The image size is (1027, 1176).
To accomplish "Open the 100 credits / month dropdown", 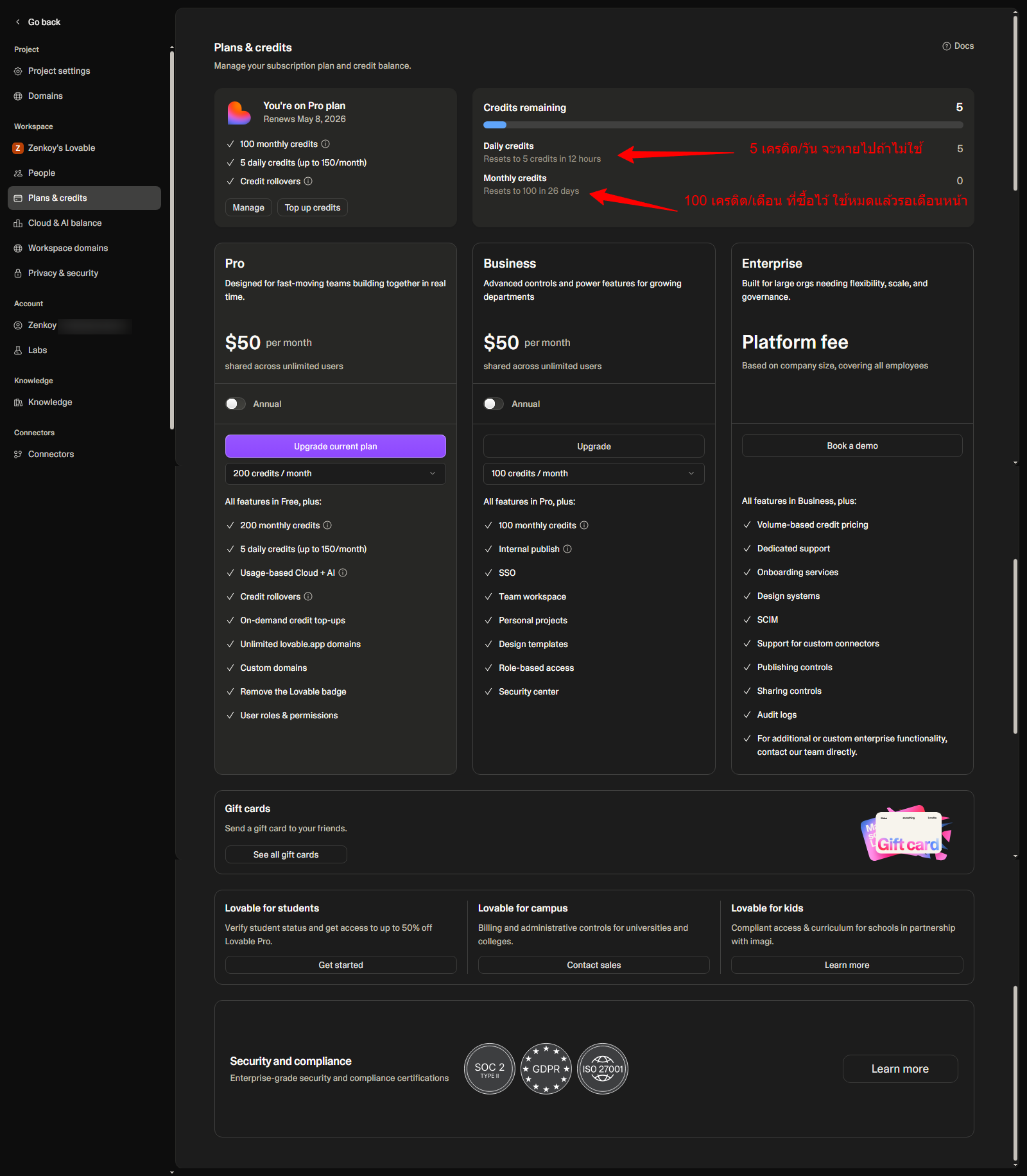I will 594,474.
